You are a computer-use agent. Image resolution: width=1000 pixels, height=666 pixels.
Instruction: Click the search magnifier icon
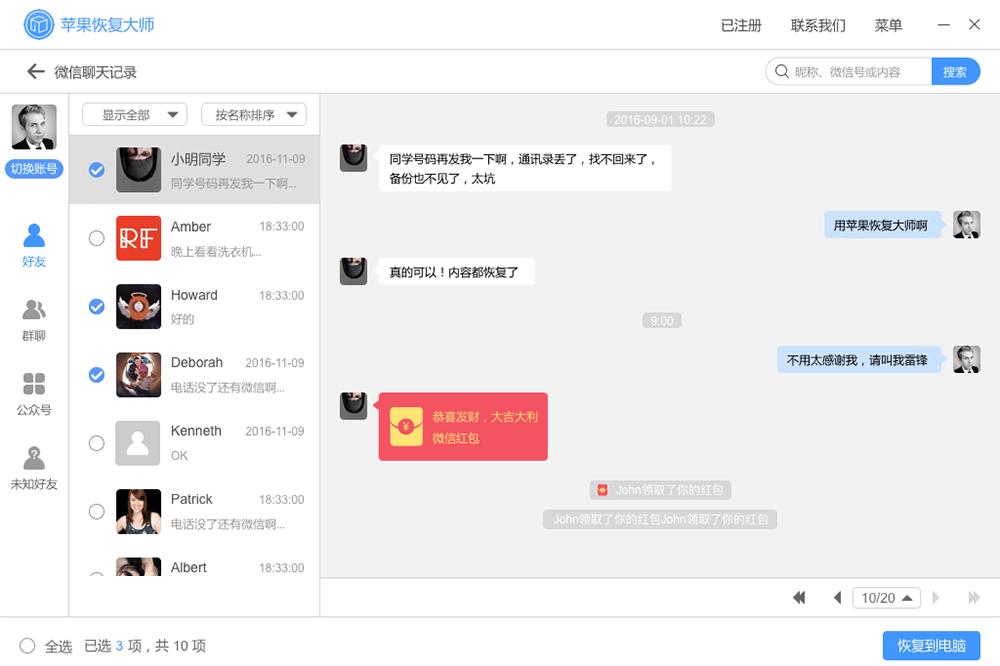coord(782,71)
